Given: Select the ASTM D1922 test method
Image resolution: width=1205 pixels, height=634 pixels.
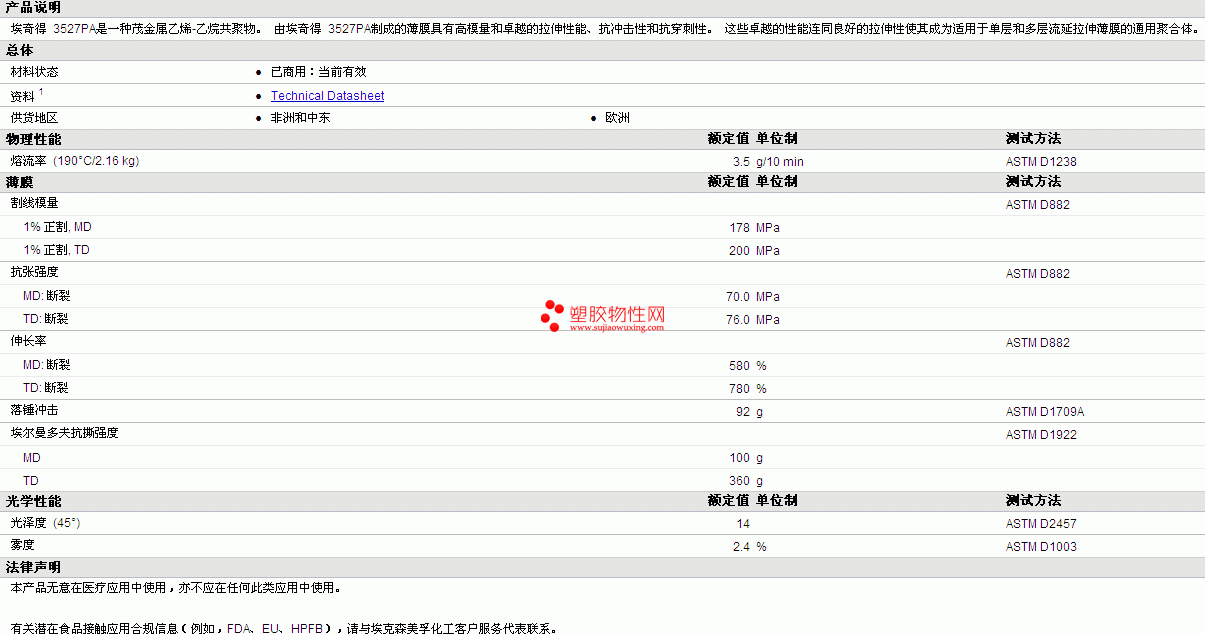Looking at the screenshot, I should click(x=1041, y=435).
